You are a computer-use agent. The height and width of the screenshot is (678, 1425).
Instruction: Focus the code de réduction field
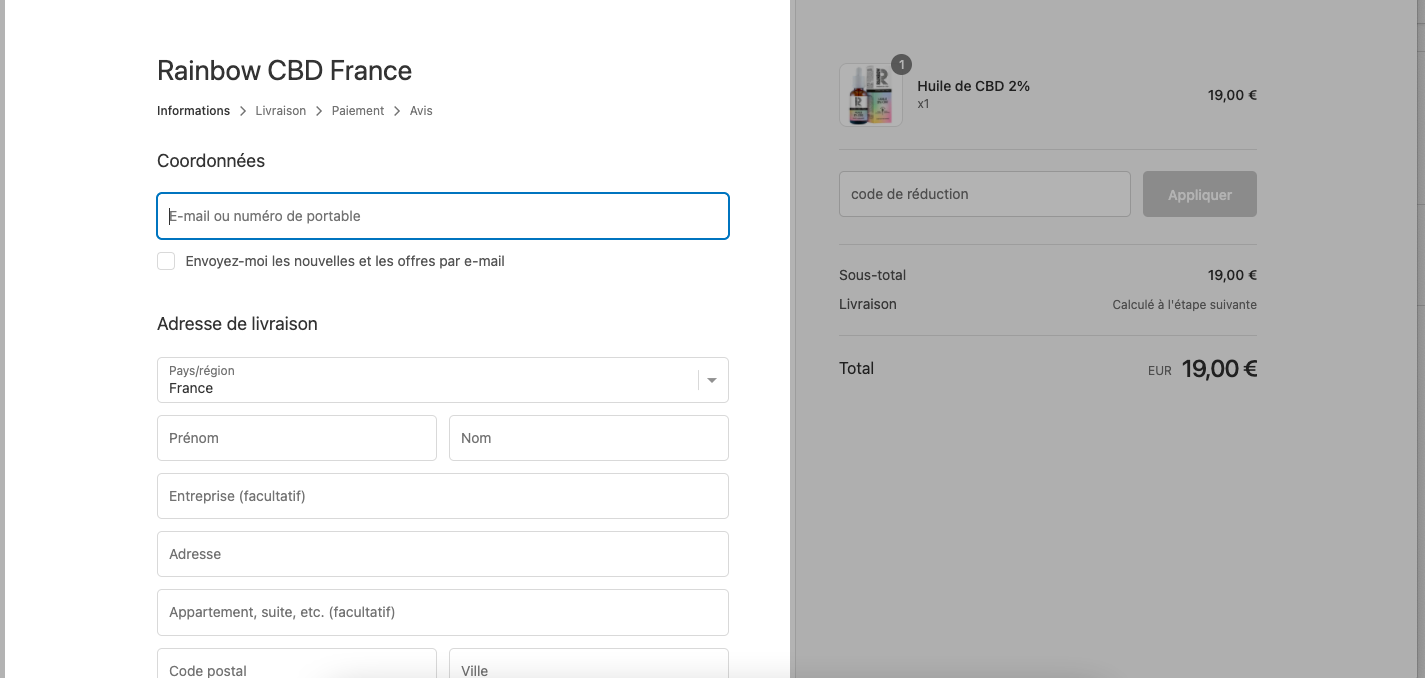click(985, 194)
